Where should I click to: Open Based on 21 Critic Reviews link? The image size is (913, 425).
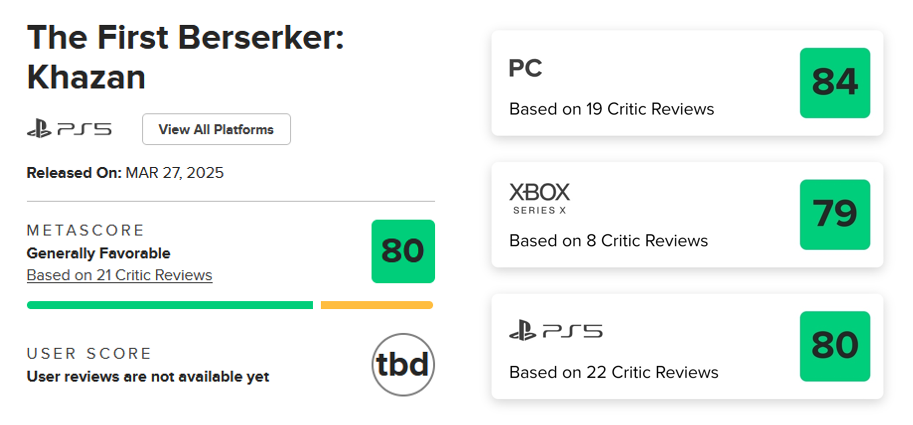pos(119,275)
